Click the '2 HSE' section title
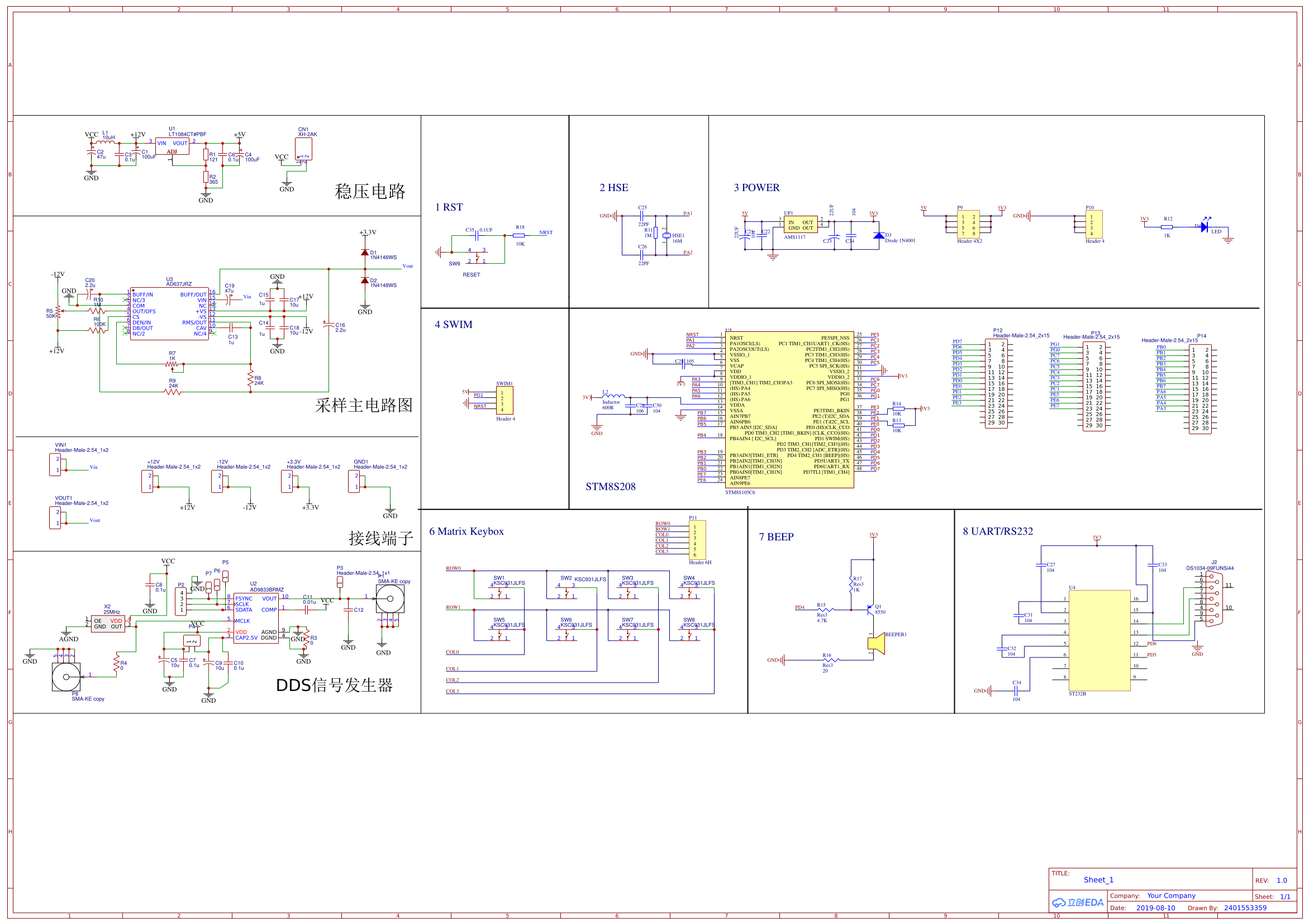1309x924 pixels. pyautogui.click(x=613, y=188)
